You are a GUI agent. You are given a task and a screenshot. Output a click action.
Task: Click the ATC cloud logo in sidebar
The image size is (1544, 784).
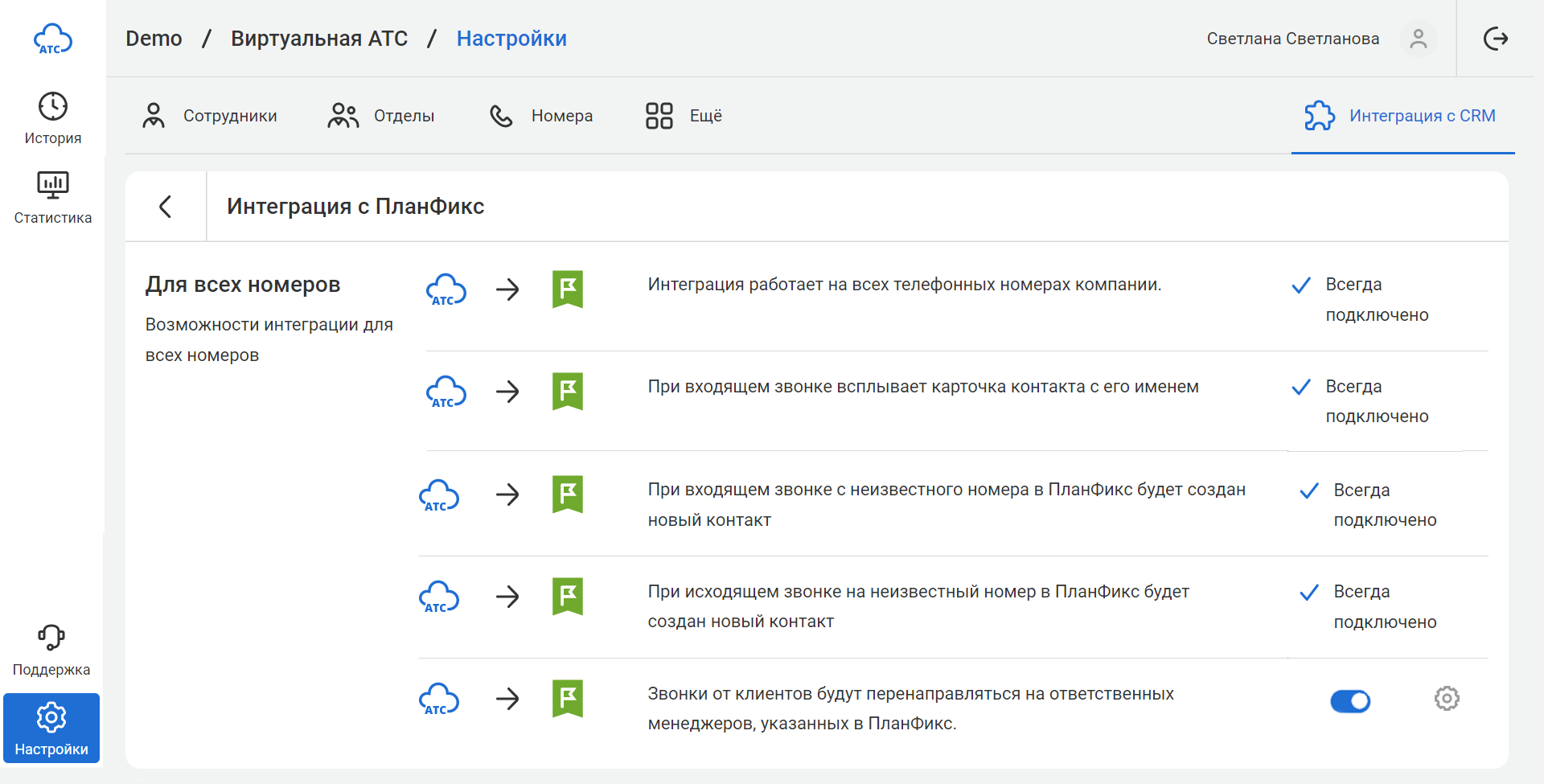(53, 39)
